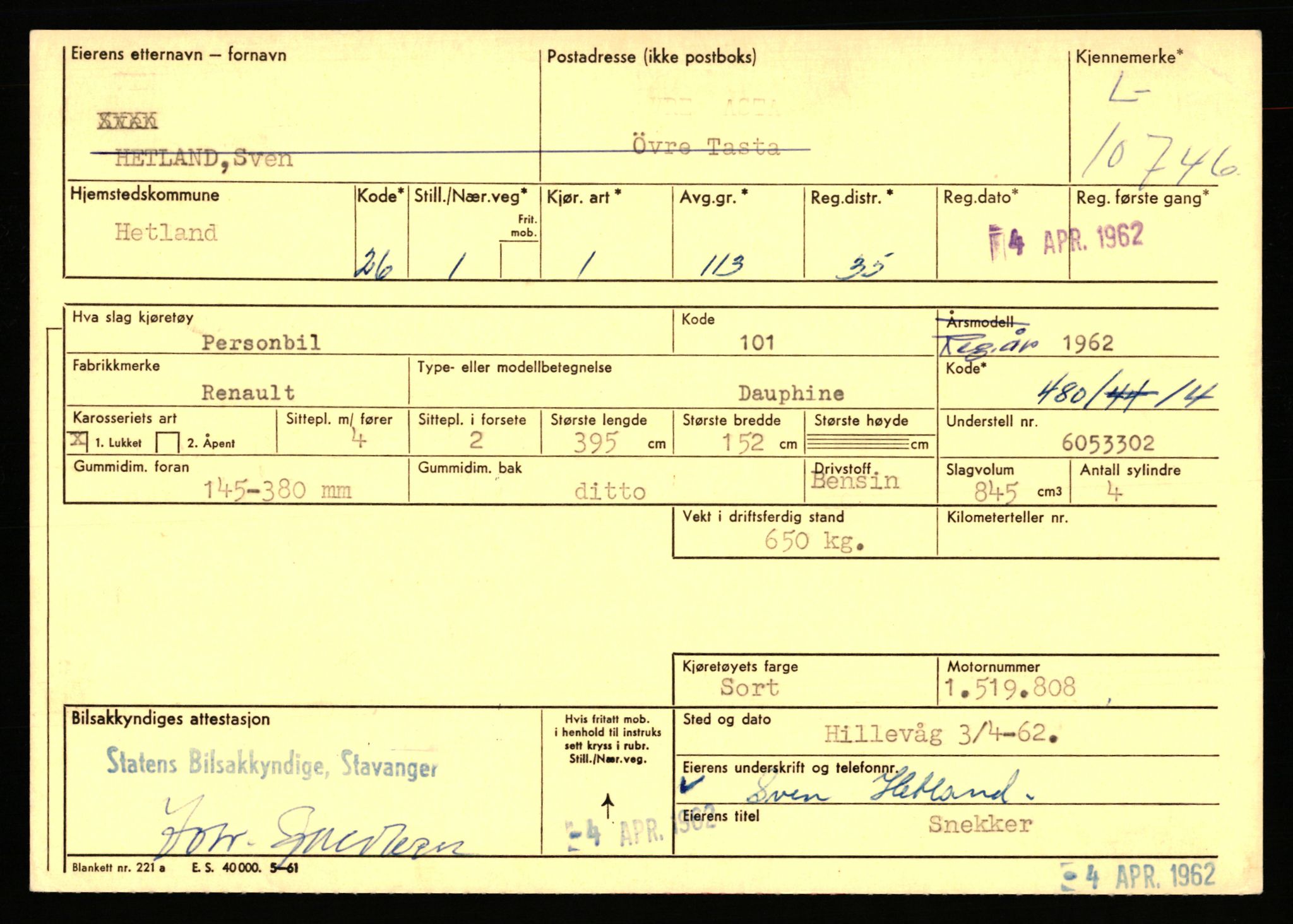This screenshot has height=924, width=1293.
Task: Click the form number 'Blankett nr. 221 a'
Action: pos(119,868)
